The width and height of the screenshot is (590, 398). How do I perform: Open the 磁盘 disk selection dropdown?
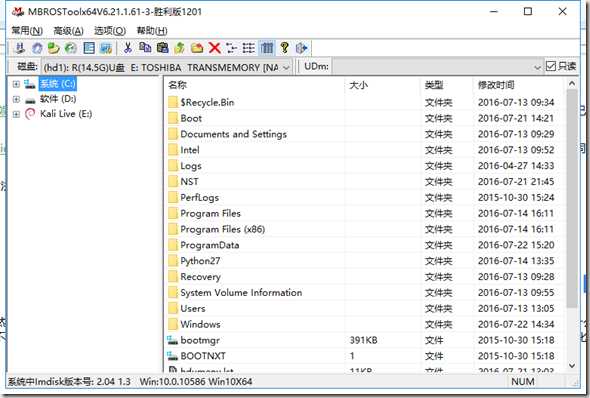coord(286,68)
